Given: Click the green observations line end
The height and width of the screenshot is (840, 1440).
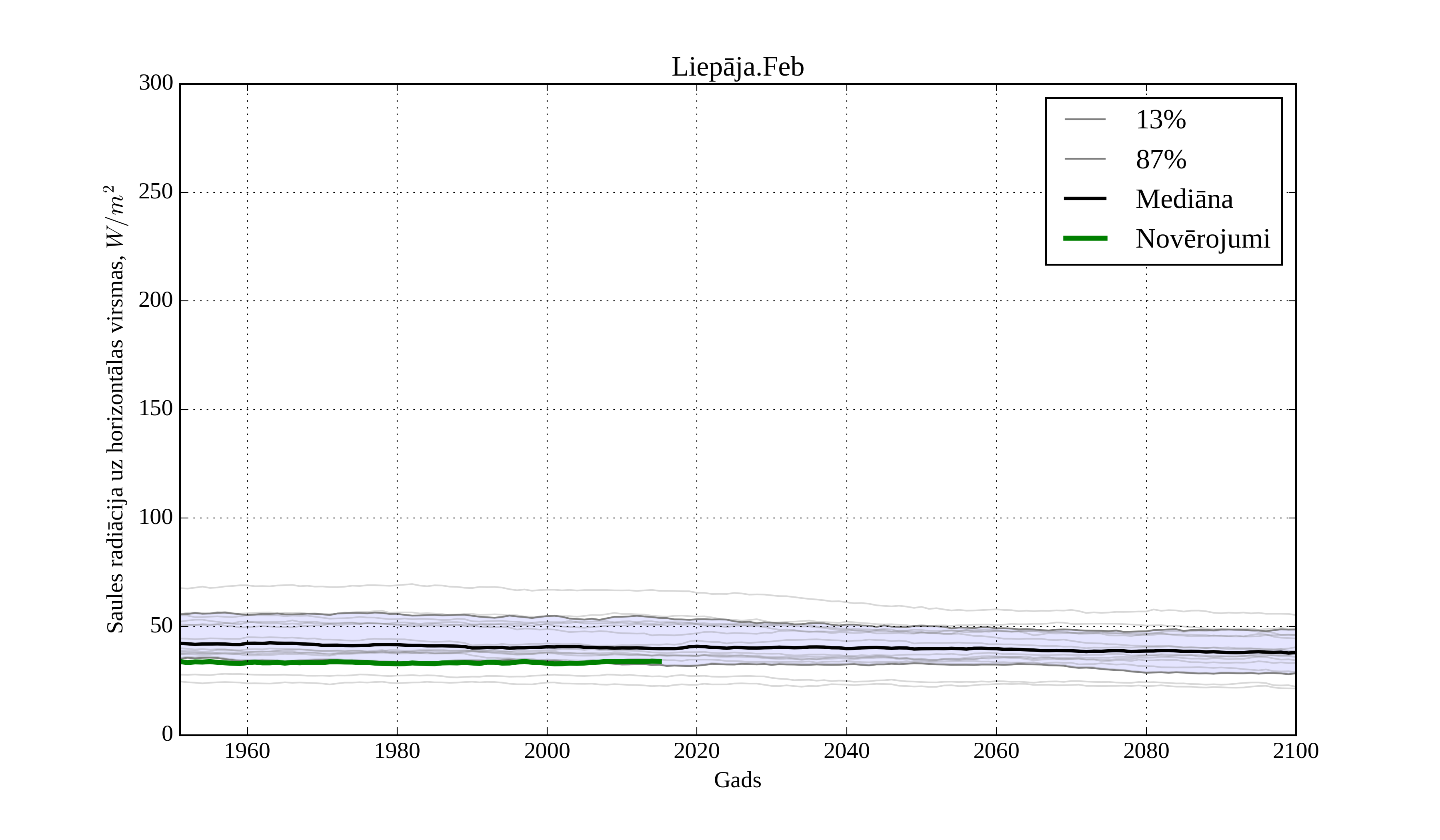Looking at the screenshot, I should coord(660,661).
